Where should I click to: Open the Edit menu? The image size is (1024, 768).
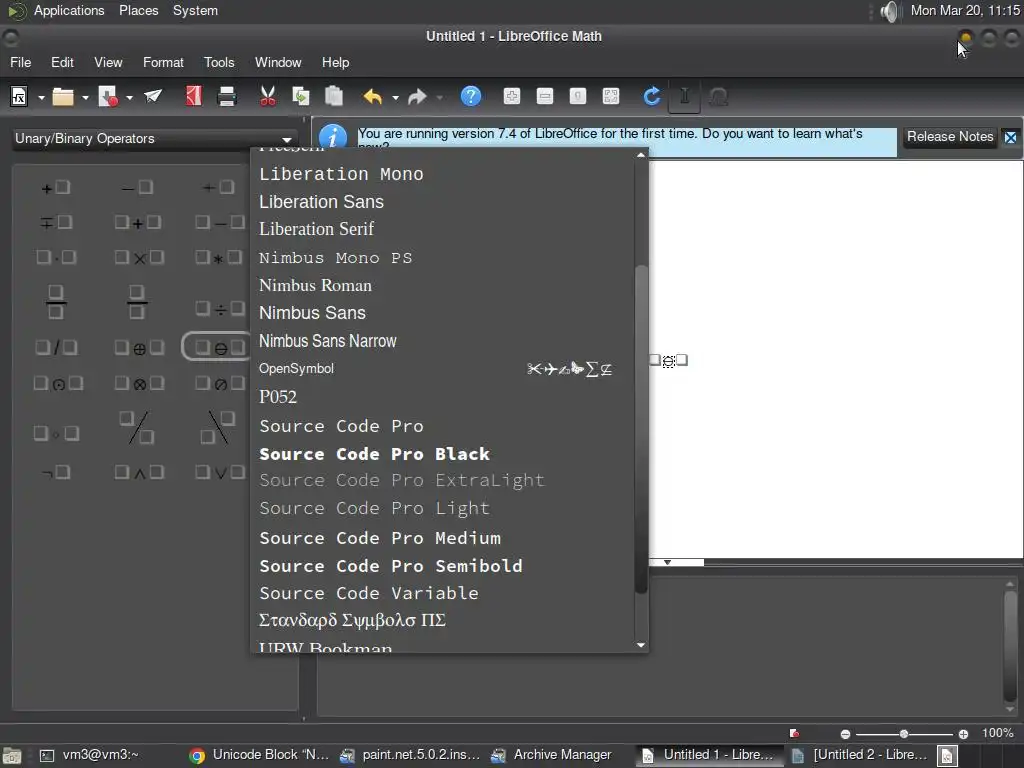click(x=62, y=62)
